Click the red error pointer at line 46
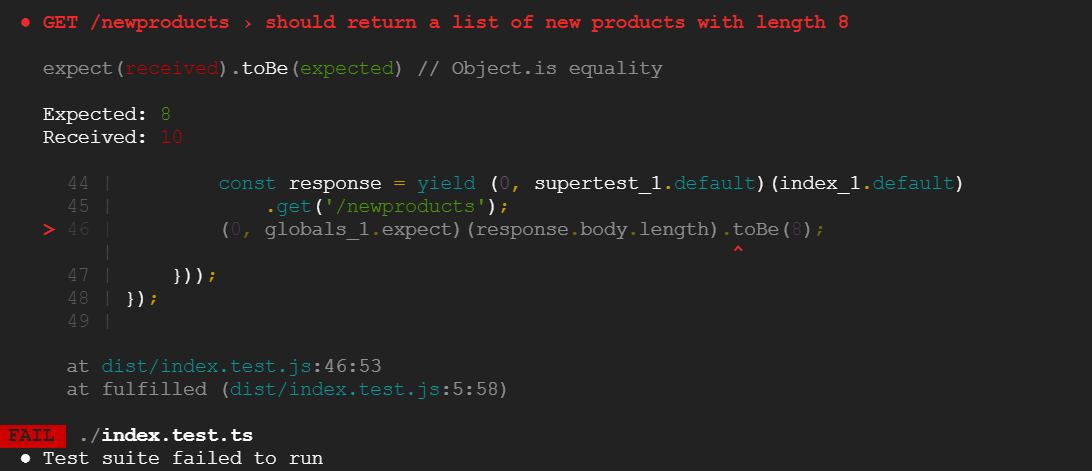This screenshot has height=471, width=1092. click(49, 229)
